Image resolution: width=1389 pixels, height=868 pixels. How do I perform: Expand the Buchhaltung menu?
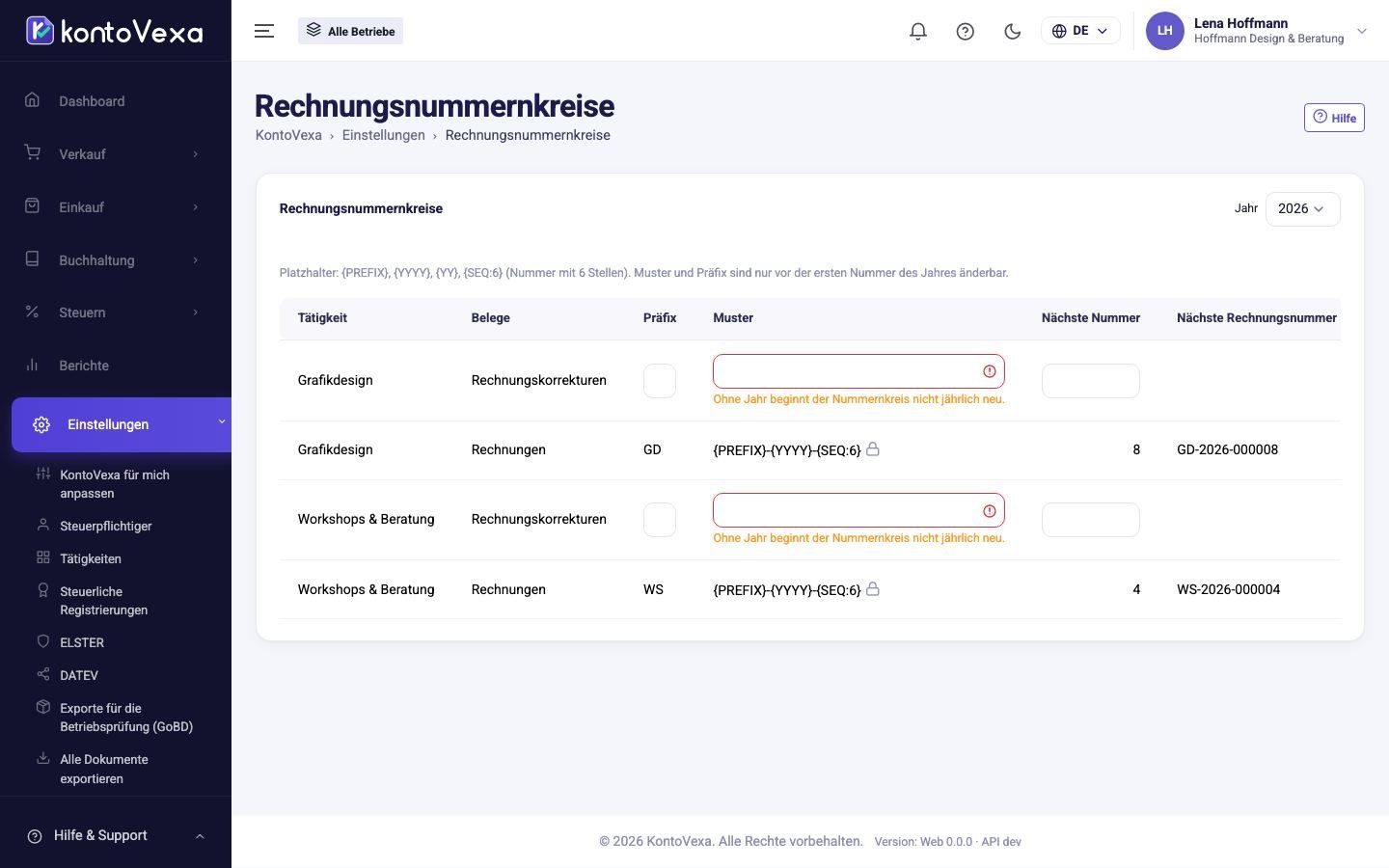116,260
